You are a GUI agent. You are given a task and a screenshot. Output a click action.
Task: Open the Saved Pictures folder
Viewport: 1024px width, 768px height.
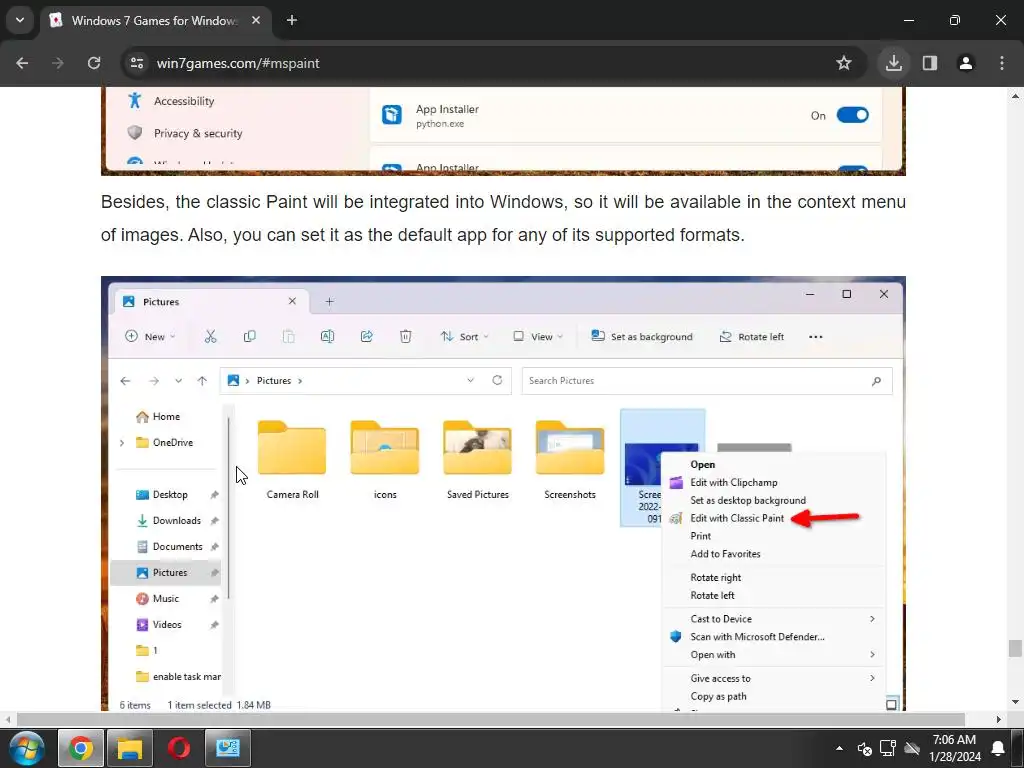[477, 460]
